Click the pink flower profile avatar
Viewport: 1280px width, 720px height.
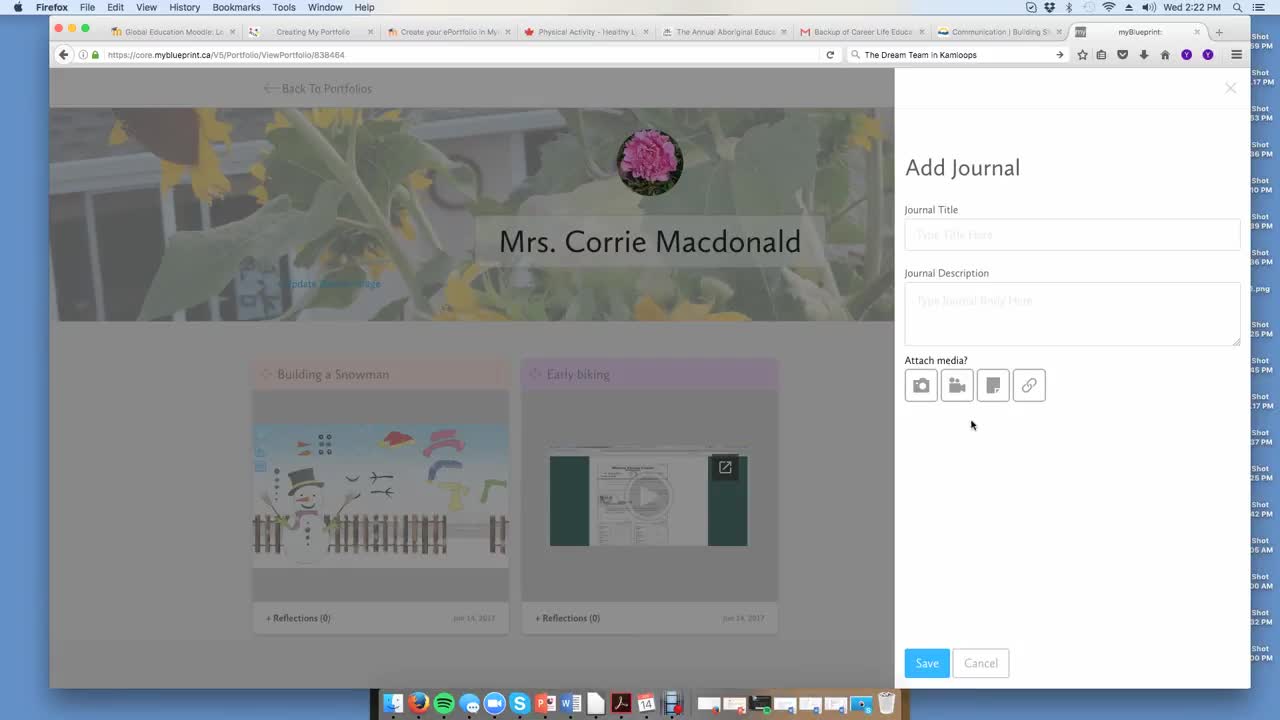pyautogui.click(x=650, y=161)
